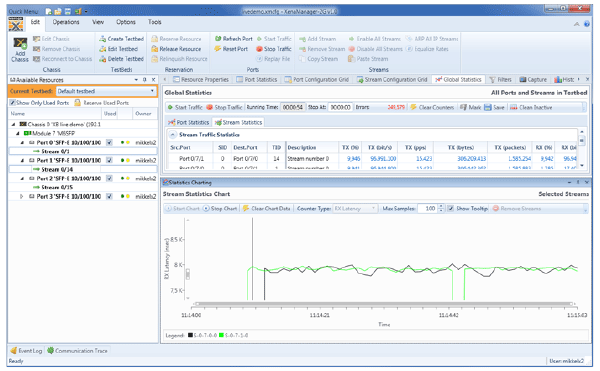Save the global statistics
The width and height of the screenshot is (600, 371).
[x=494, y=107]
